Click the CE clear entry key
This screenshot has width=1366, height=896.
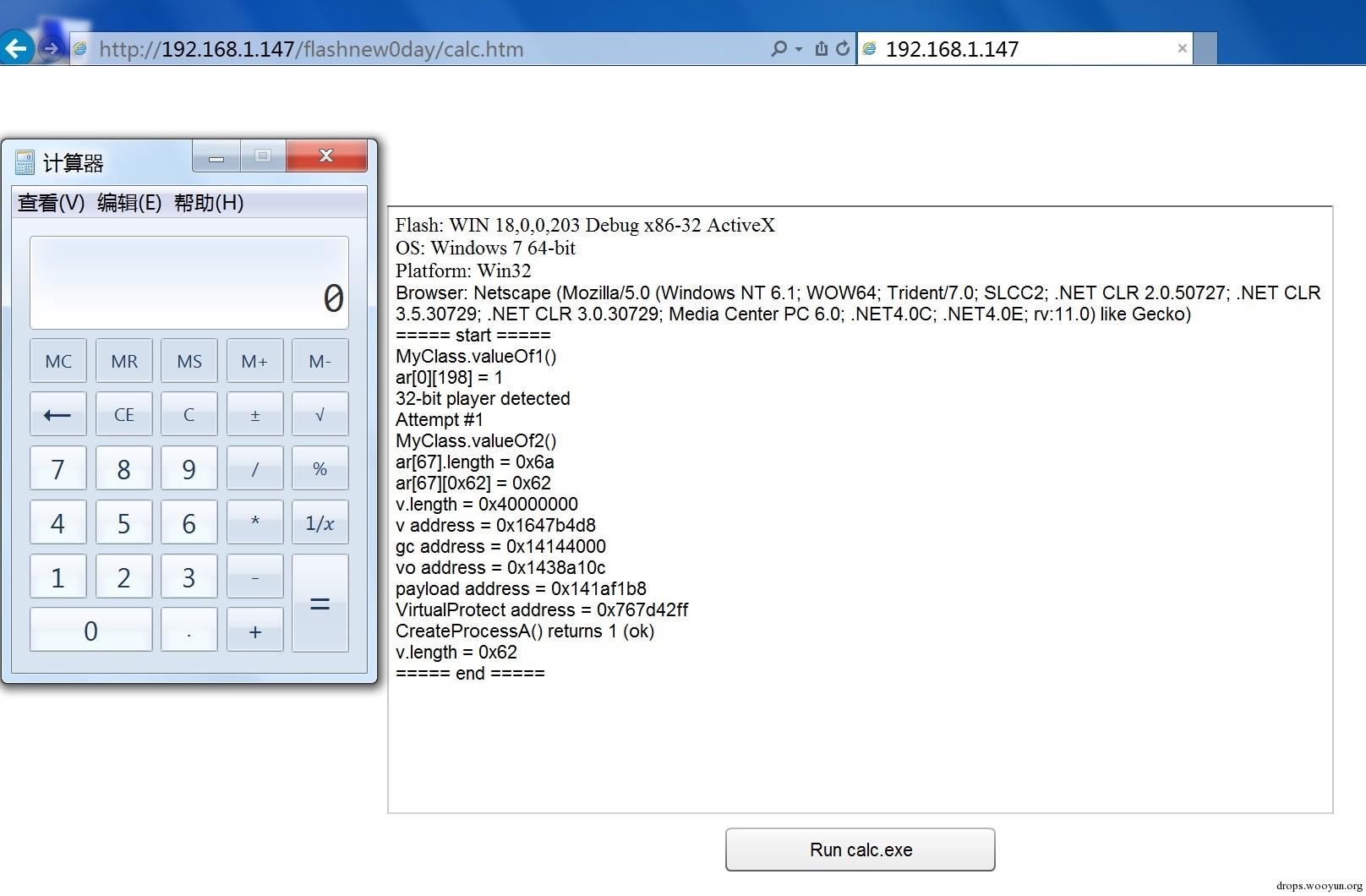coord(124,414)
